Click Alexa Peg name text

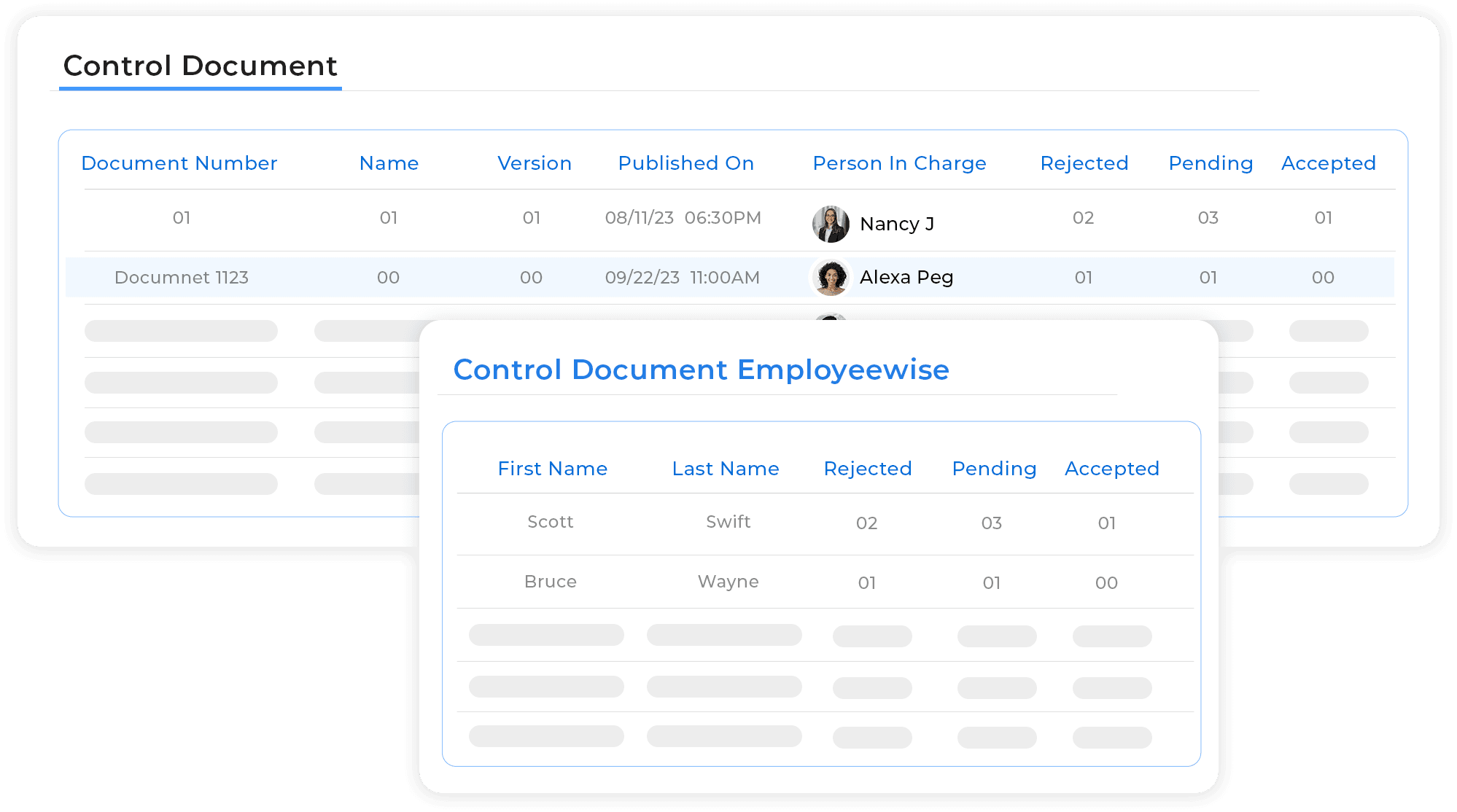906,278
